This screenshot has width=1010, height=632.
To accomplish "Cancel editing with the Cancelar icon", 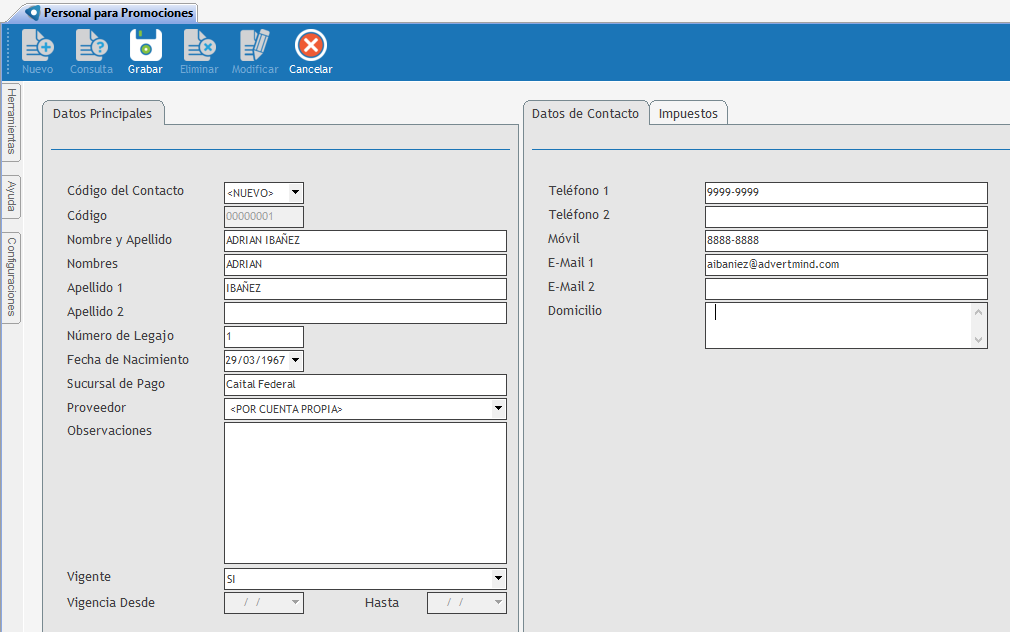I will pos(311,47).
